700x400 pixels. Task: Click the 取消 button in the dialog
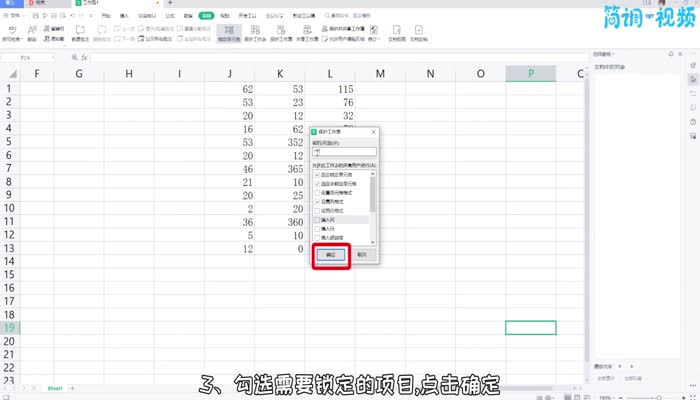(363, 255)
